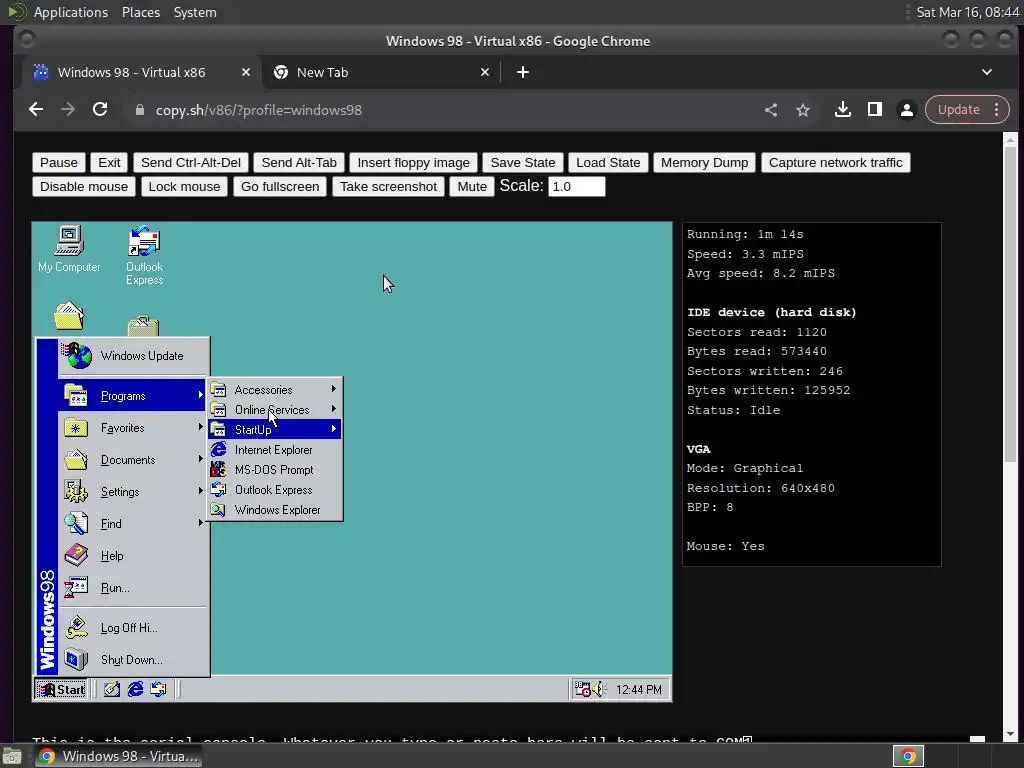Click the Shut Down icon
The height and width of the screenshot is (768, 1024).
point(76,660)
